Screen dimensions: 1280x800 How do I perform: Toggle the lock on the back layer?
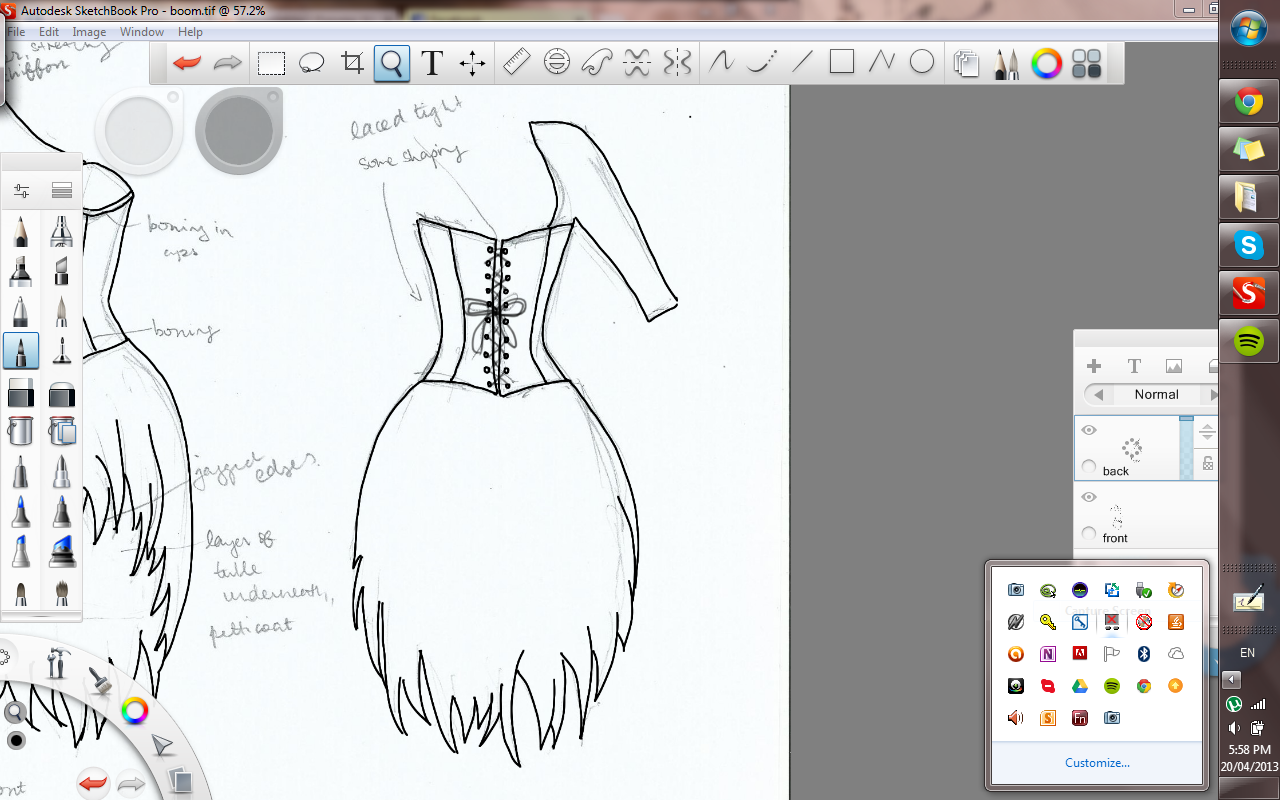coord(1208,463)
